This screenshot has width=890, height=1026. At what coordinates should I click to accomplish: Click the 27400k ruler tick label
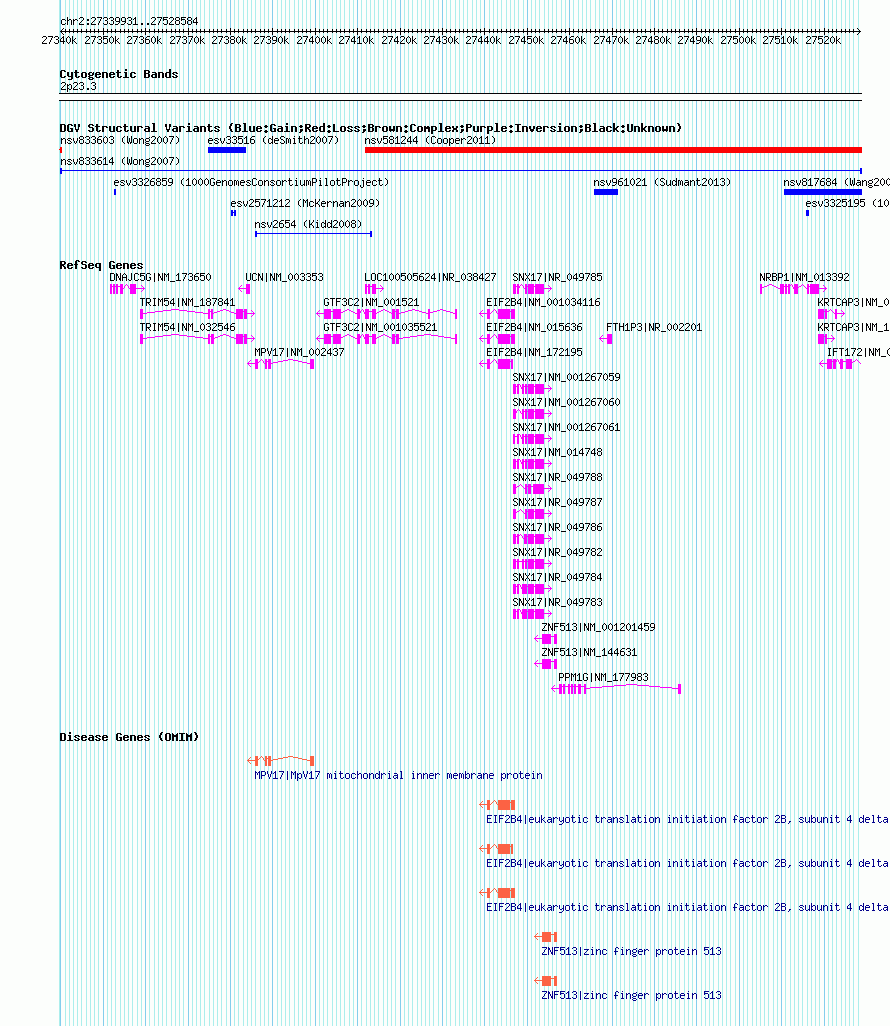tap(314, 41)
